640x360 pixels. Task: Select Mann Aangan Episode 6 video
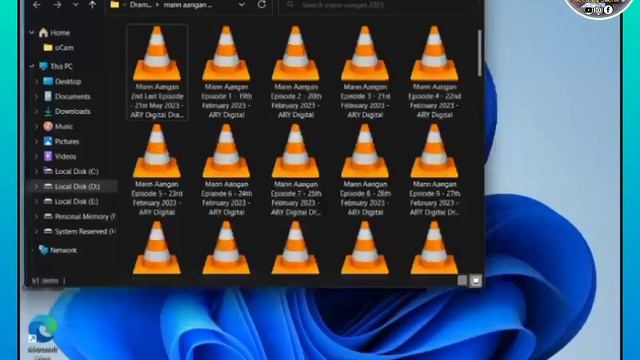click(x=227, y=170)
